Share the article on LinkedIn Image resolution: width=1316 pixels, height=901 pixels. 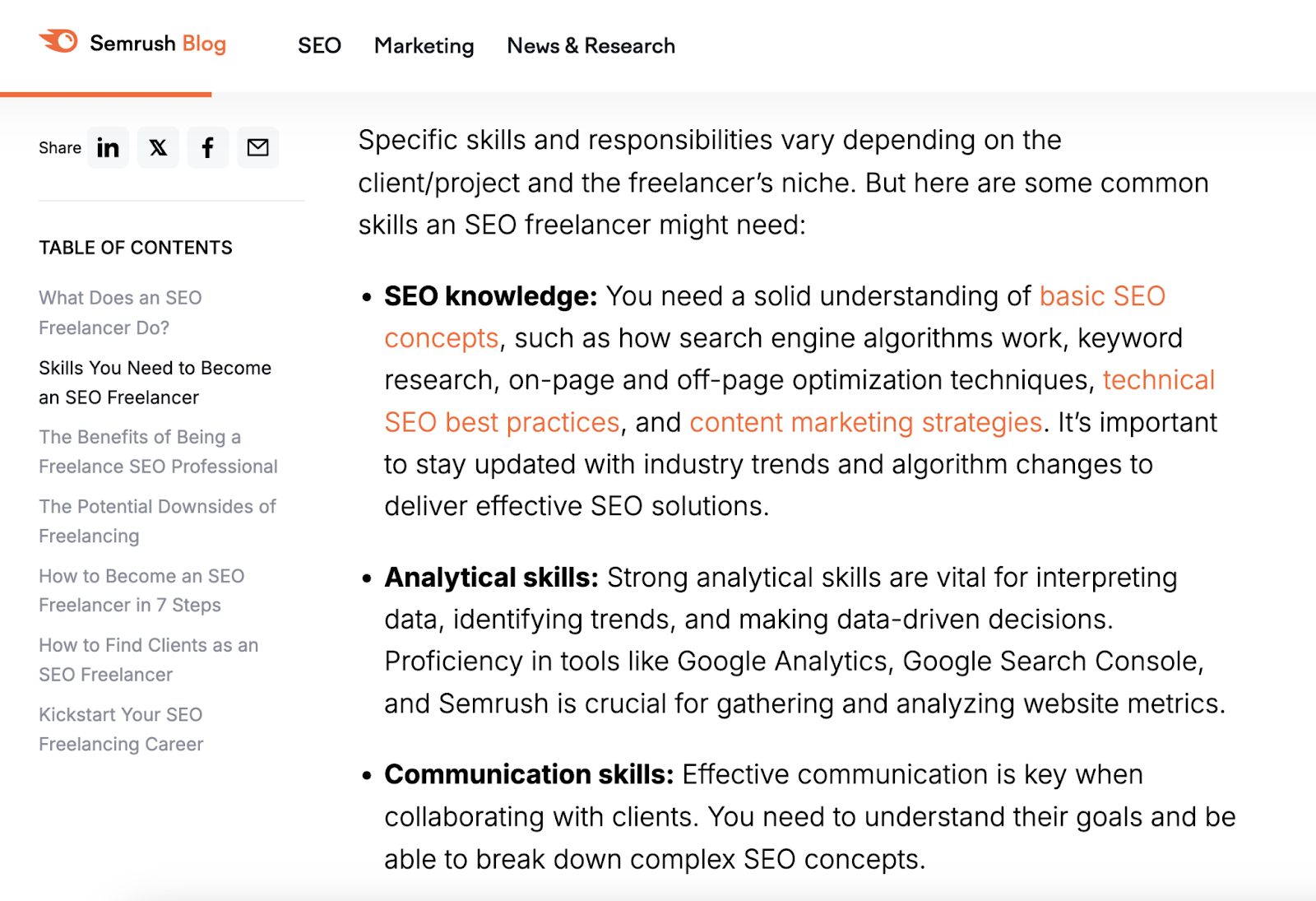(108, 147)
